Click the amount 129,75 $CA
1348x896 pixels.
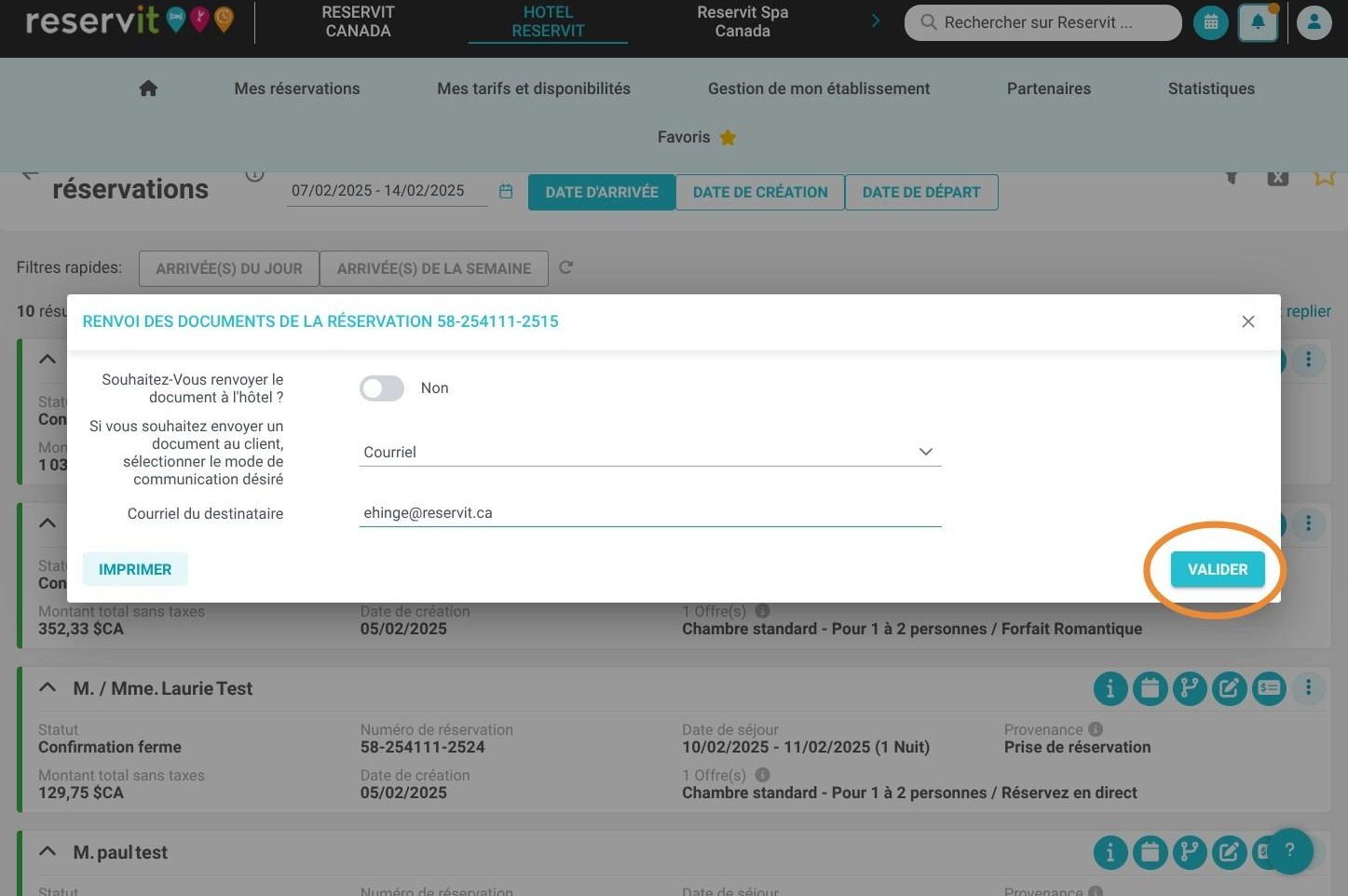(x=81, y=793)
